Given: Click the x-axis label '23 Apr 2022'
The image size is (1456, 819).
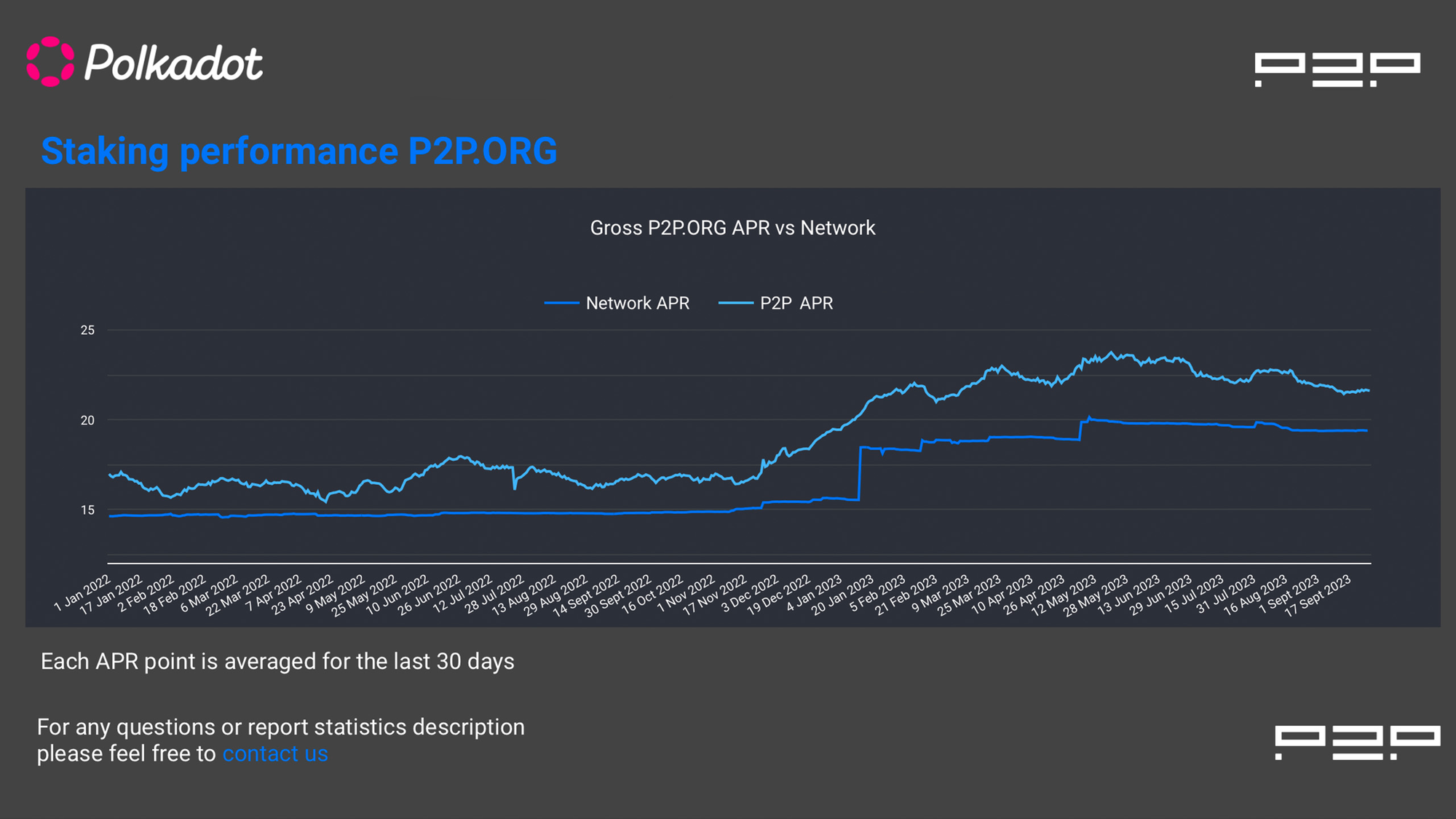Looking at the screenshot, I should click(302, 595).
